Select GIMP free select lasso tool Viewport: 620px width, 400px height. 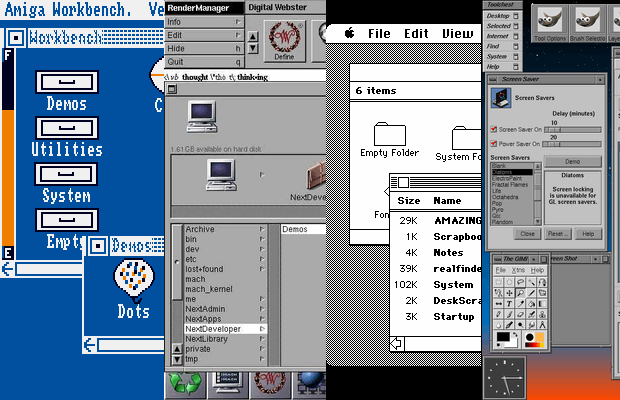pyautogui.click(x=520, y=282)
